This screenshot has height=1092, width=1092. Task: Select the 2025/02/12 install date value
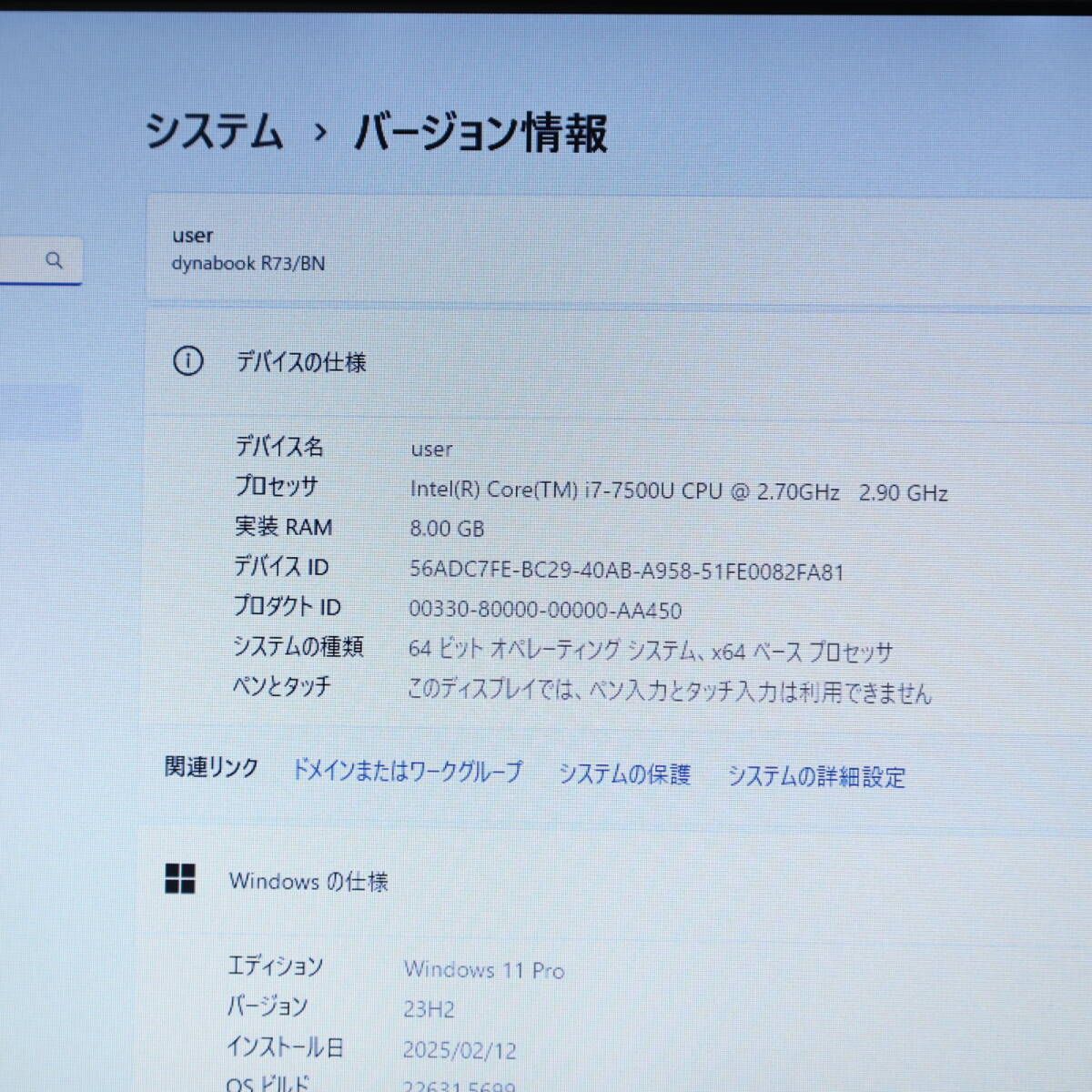coord(460,1050)
